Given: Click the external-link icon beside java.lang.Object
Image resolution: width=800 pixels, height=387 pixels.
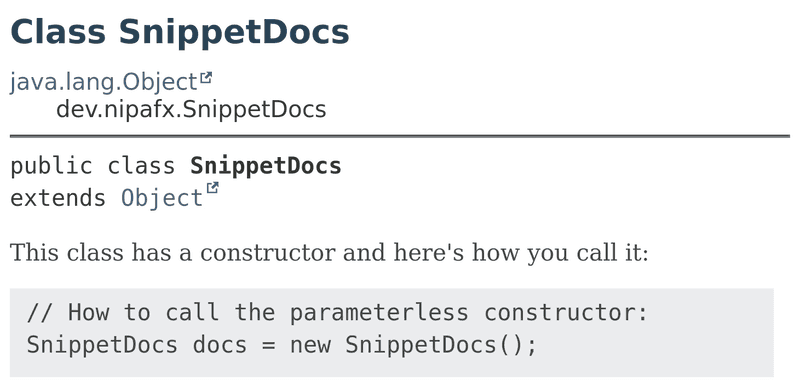Looking at the screenshot, I should [x=206, y=78].
